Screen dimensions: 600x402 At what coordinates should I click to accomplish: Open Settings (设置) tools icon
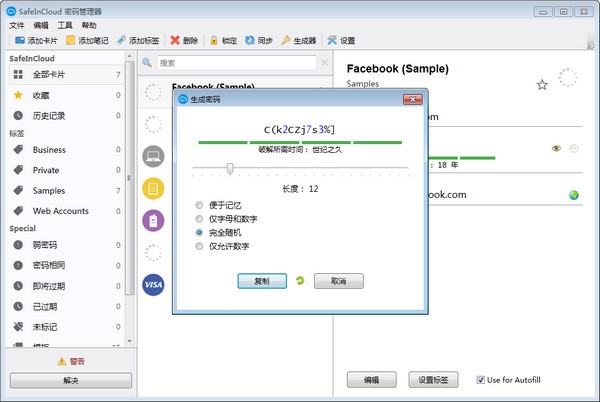tap(332, 40)
